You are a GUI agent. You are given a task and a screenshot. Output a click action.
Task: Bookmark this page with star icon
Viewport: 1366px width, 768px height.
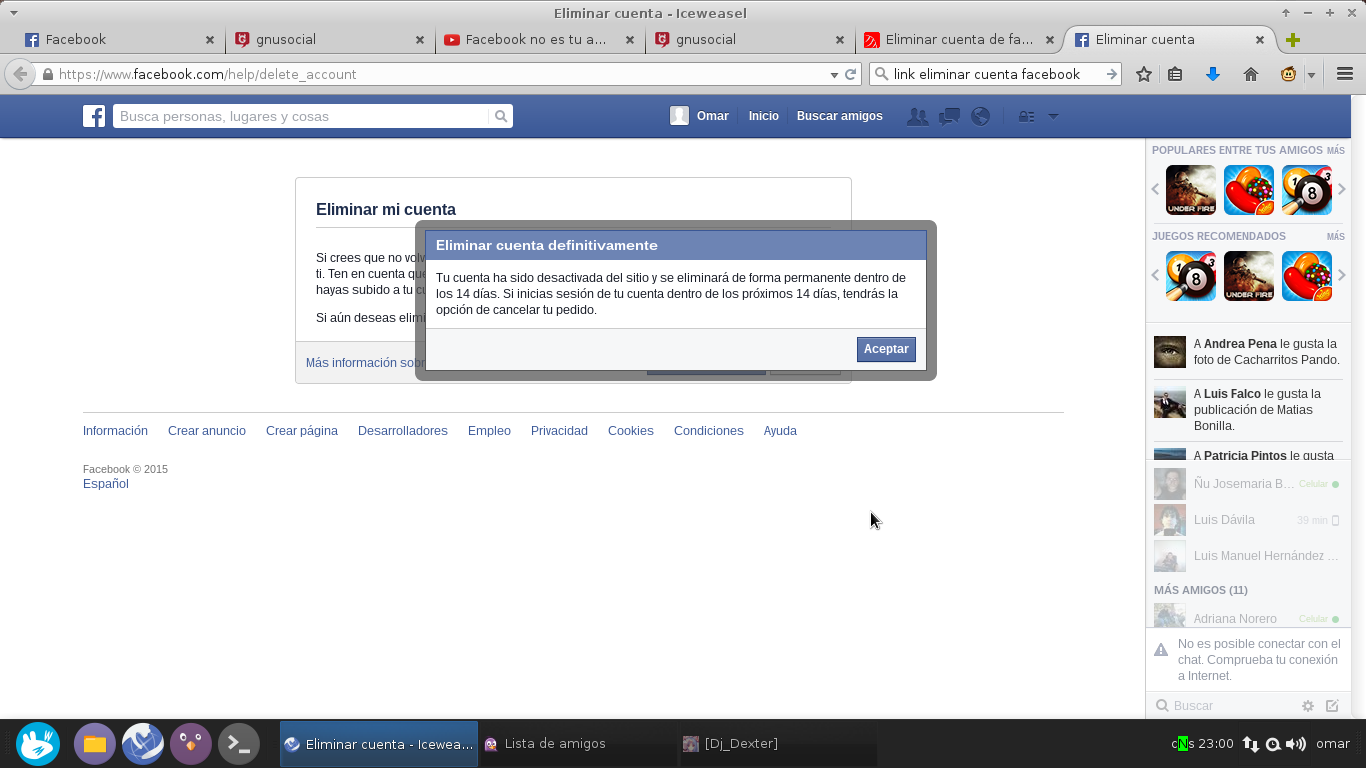click(x=1144, y=74)
